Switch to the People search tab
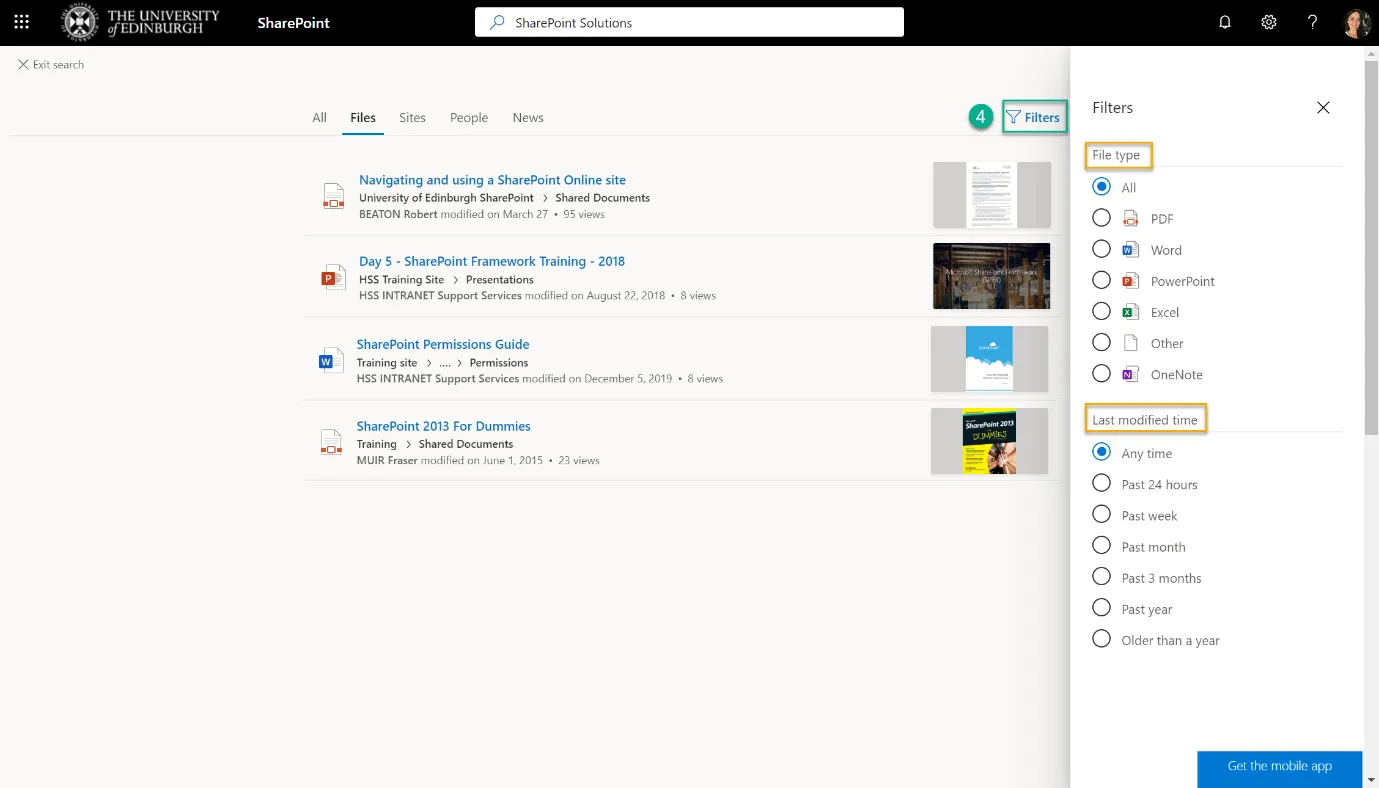1379x788 pixels. [469, 117]
